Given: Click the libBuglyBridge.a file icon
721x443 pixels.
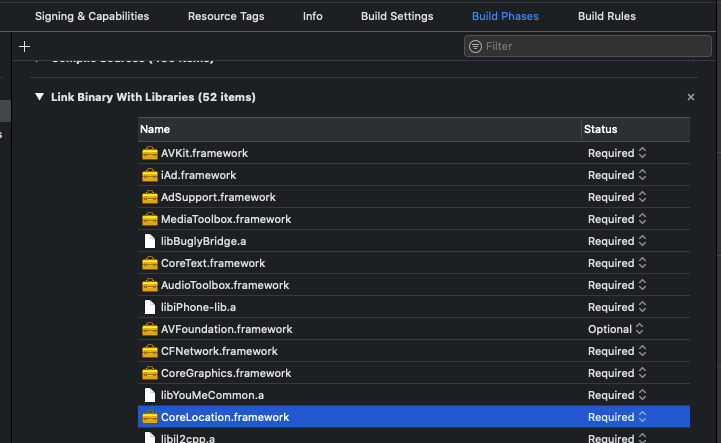Looking at the screenshot, I should (x=150, y=241).
